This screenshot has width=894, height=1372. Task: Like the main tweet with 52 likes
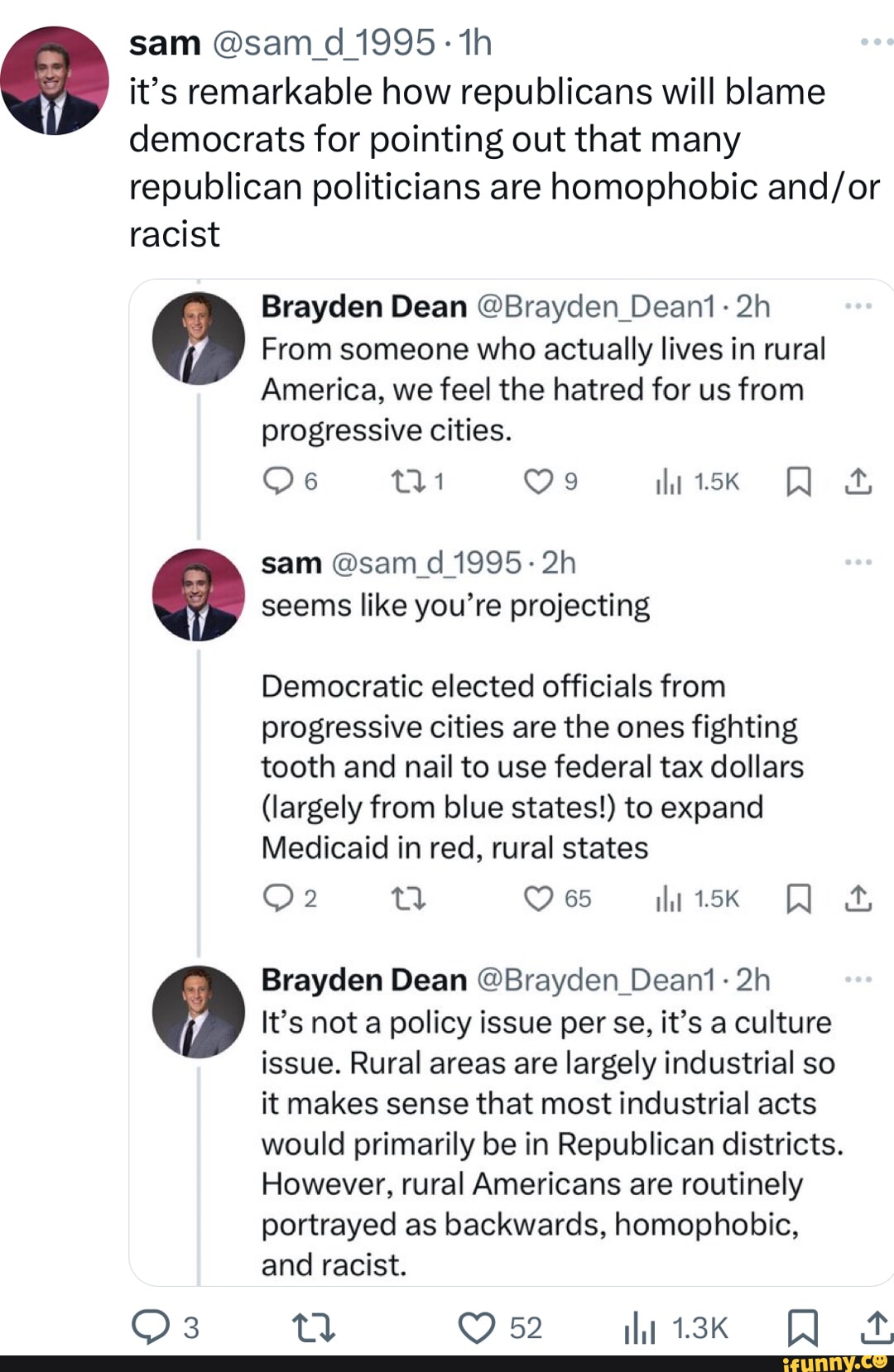tap(477, 1328)
